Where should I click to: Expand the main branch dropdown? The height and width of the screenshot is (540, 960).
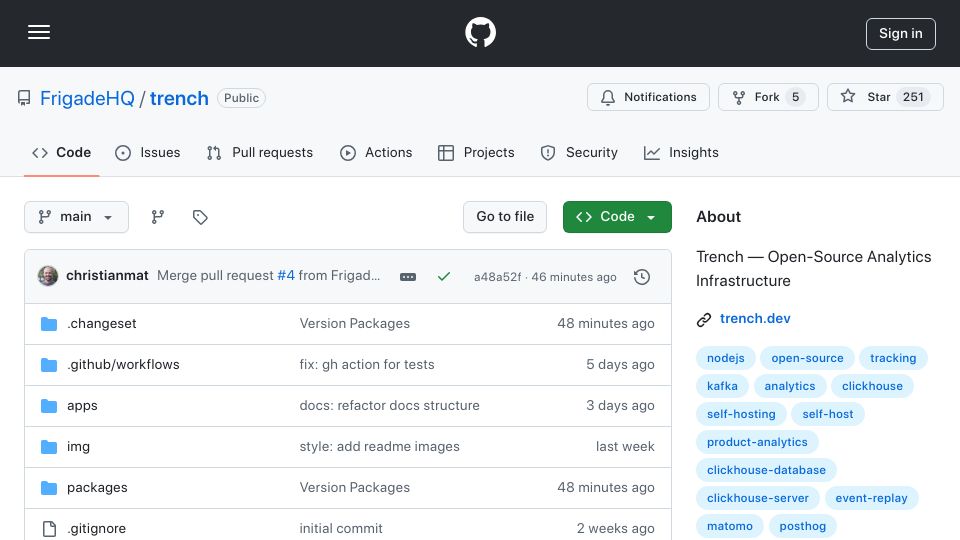[77, 217]
